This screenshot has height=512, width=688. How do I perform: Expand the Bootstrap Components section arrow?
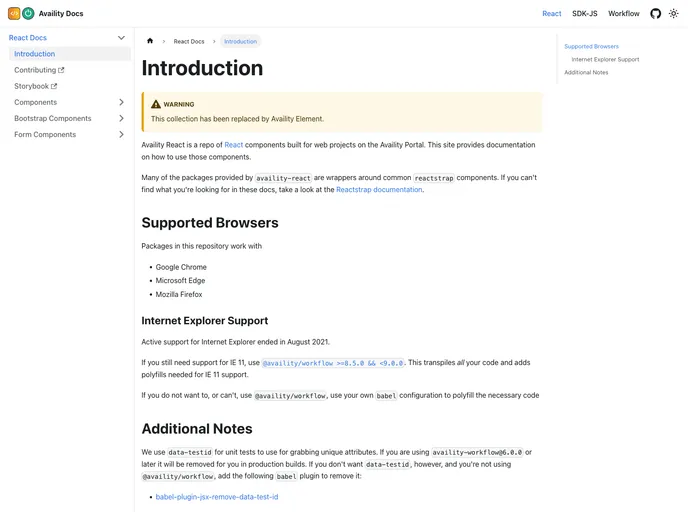pyautogui.click(x=121, y=118)
